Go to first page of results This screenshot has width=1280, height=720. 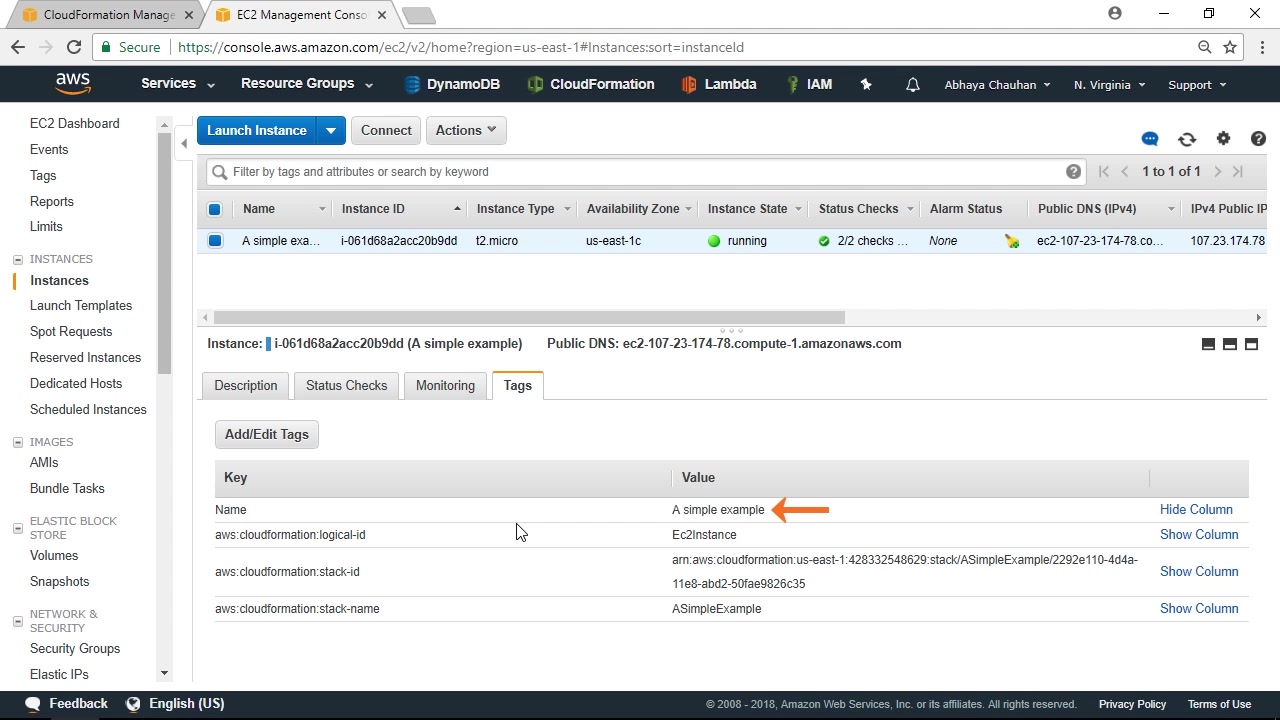(1104, 172)
